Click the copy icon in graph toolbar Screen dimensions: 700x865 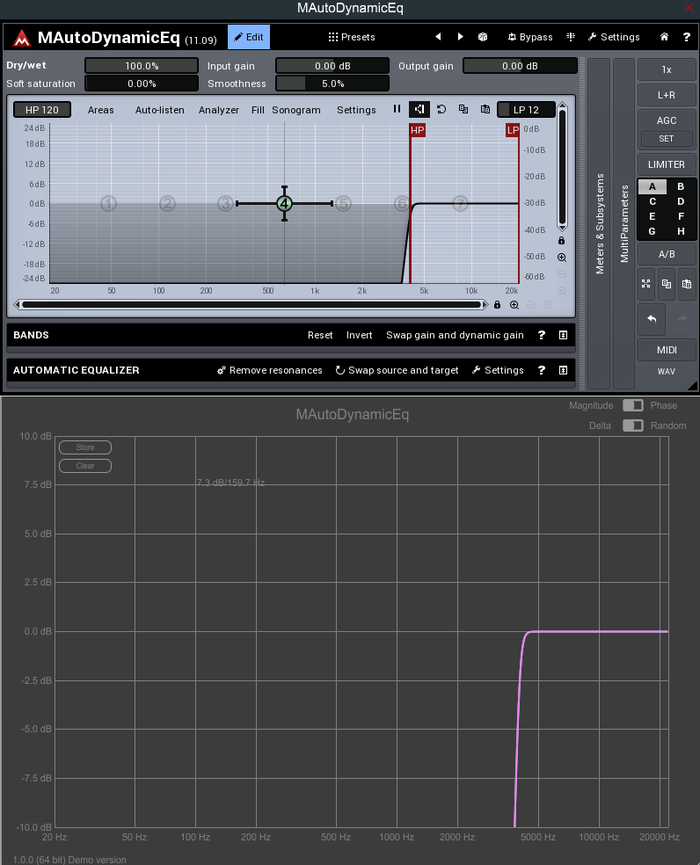coord(463,109)
